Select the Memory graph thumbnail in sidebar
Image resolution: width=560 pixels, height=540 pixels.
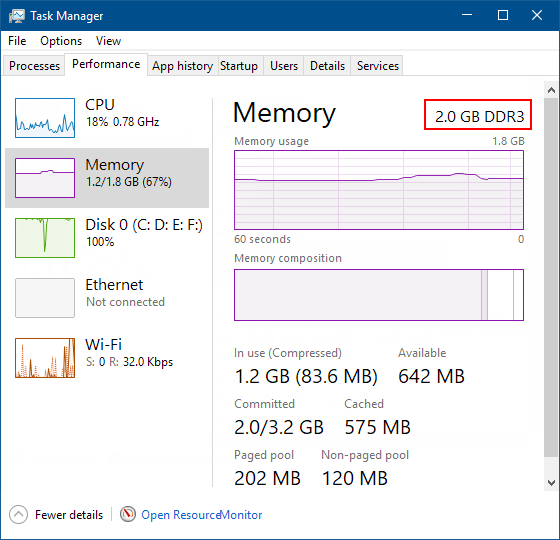point(45,178)
